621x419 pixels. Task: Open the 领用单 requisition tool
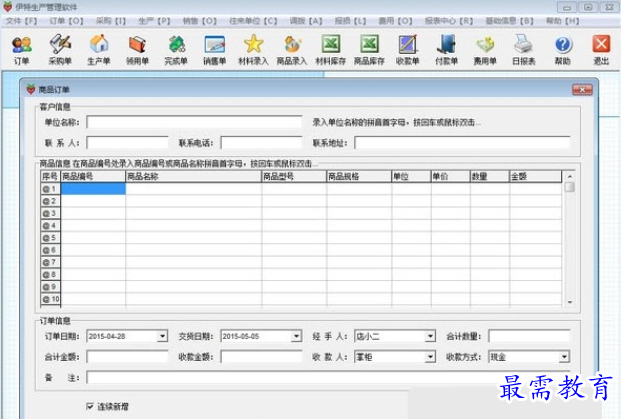(137, 50)
